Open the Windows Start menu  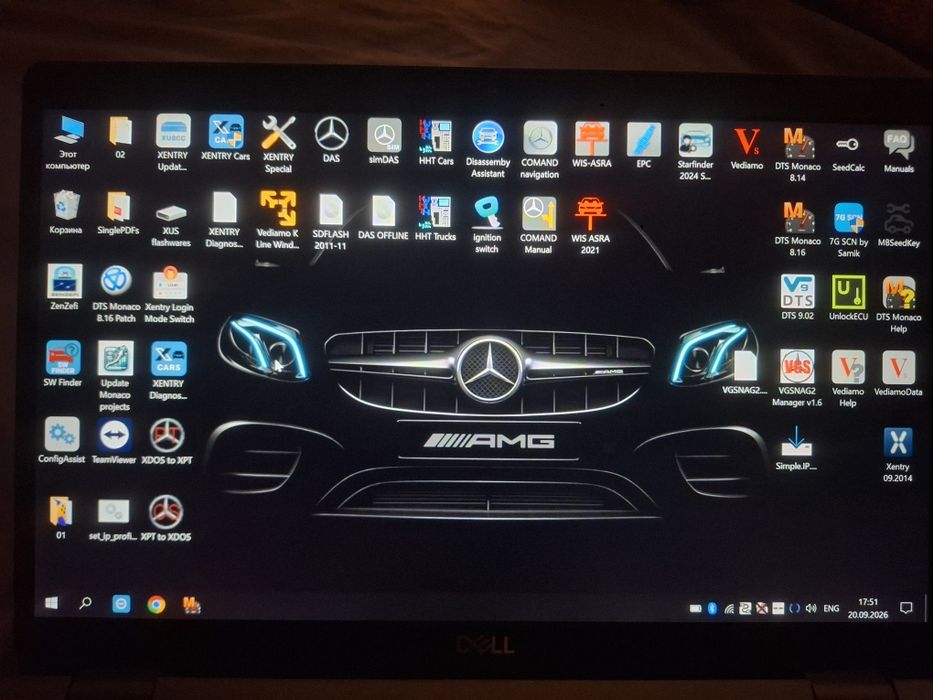tap(52, 603)
